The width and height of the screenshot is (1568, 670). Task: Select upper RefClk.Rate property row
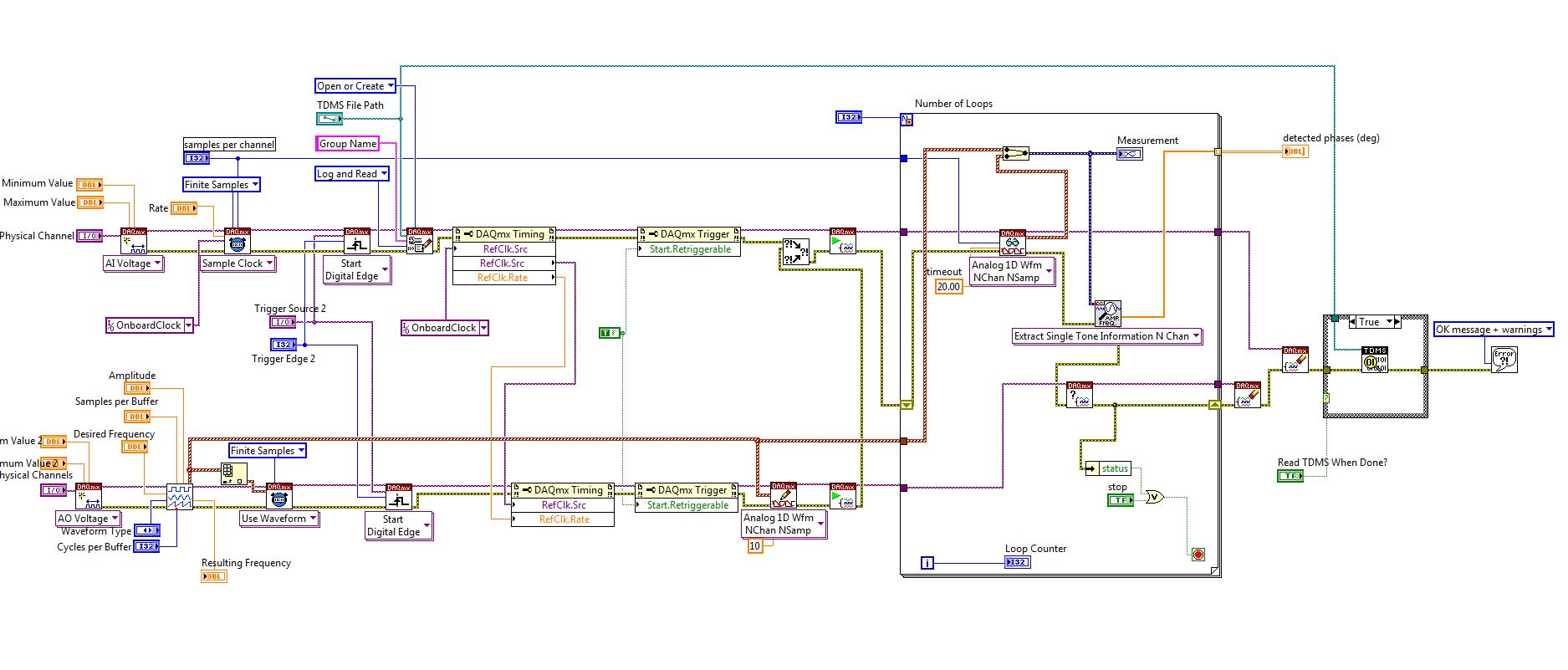[x=503, y=278]
